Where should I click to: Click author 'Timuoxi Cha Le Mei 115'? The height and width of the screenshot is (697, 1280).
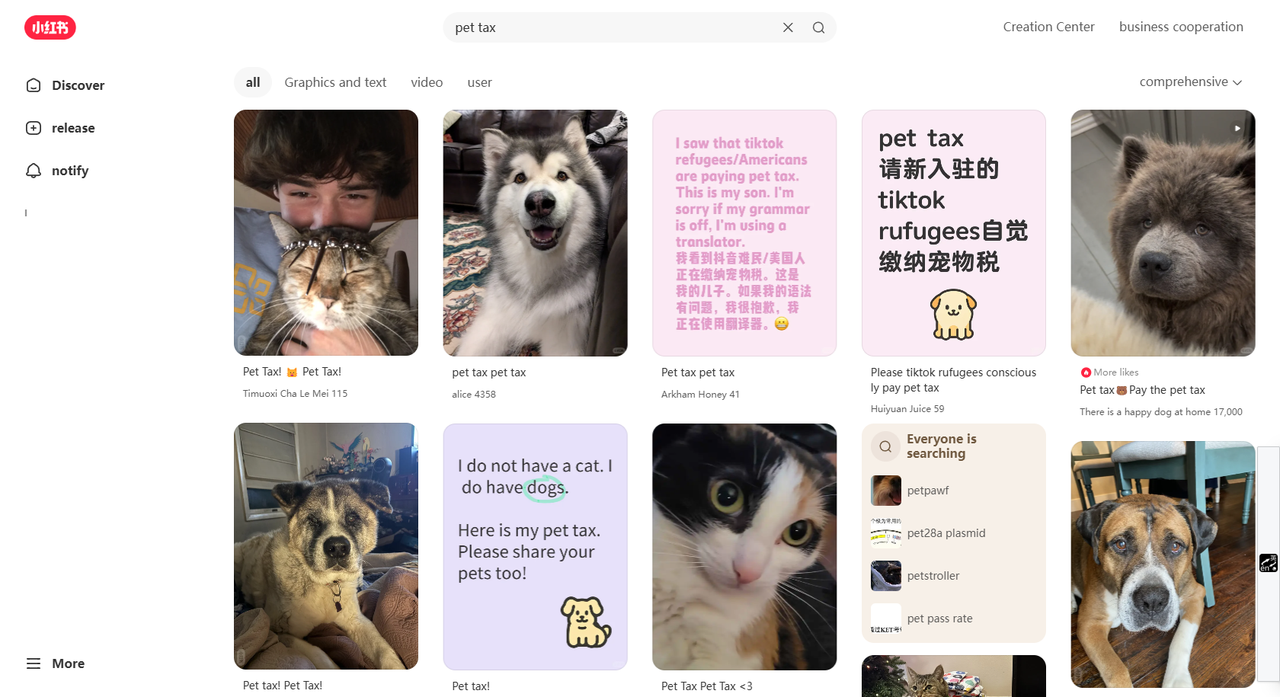295,394
